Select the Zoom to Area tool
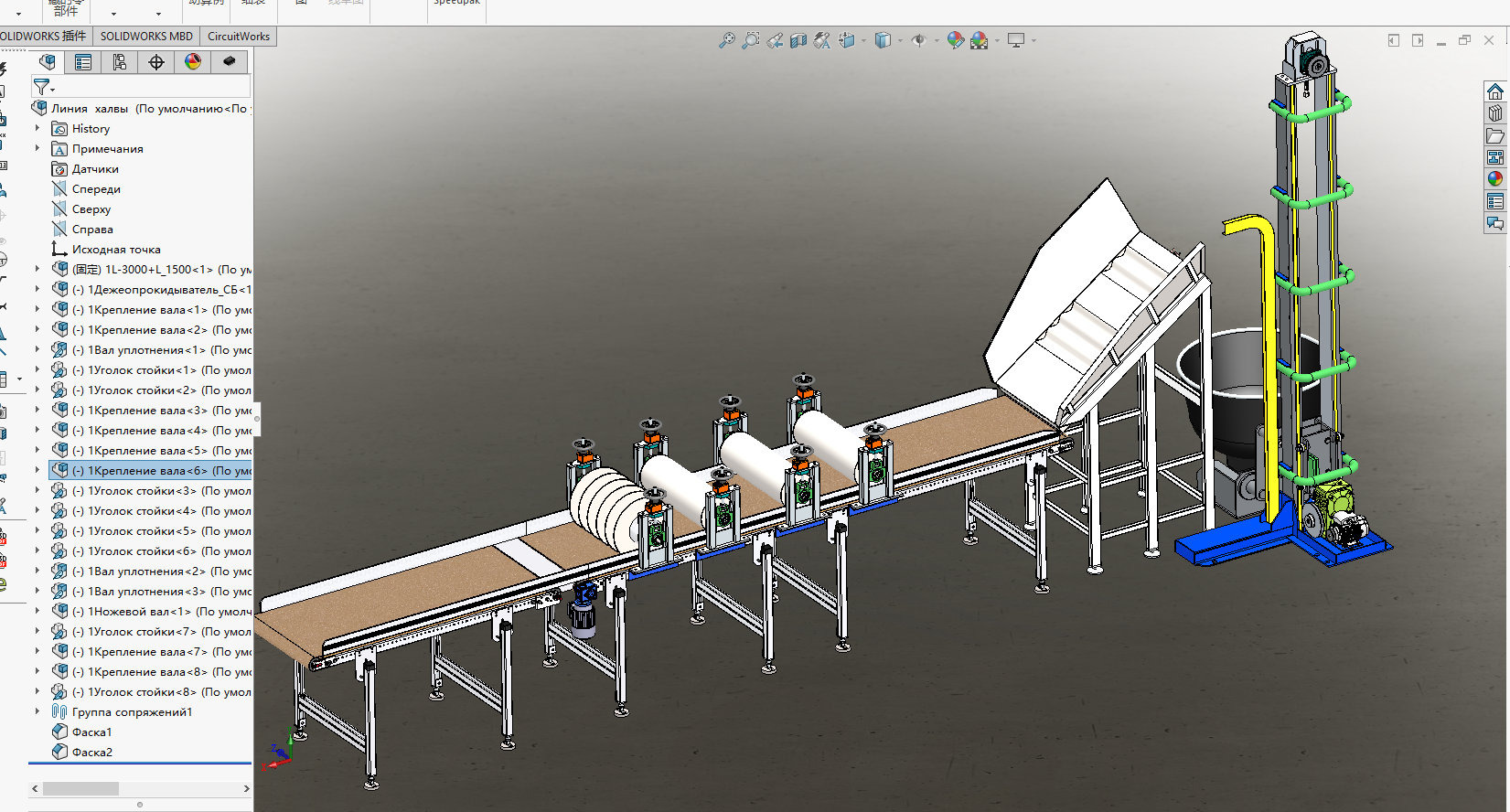Viewport: 1510px width, 812px height. click(750, 40)
